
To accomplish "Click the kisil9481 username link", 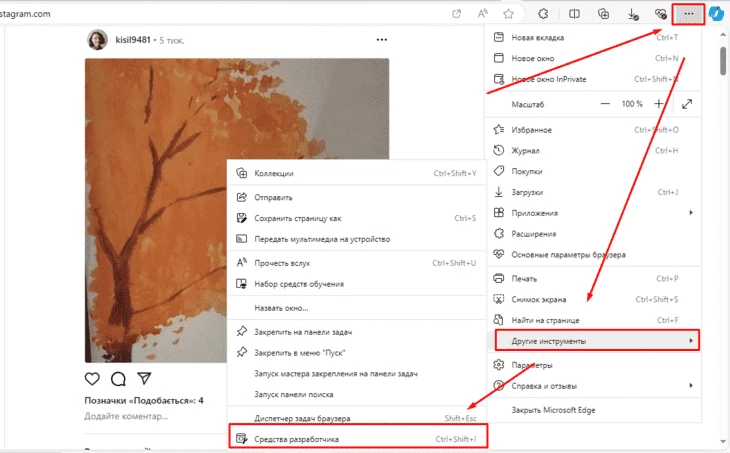I will (133, 40).
